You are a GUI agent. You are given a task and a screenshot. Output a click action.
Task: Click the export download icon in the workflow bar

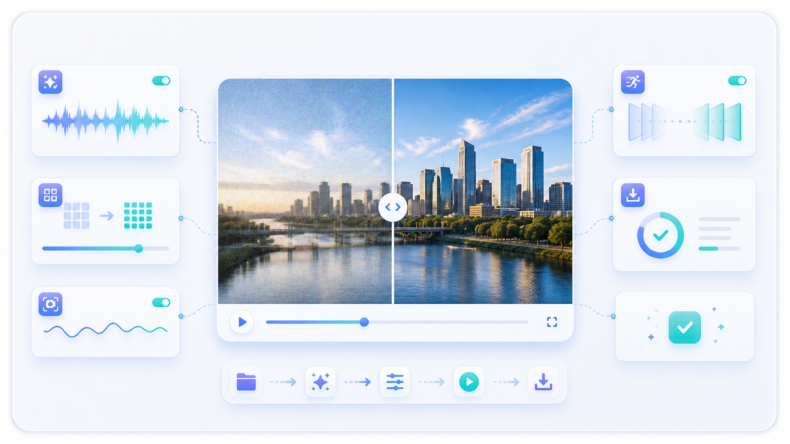(x=543, y=382)
